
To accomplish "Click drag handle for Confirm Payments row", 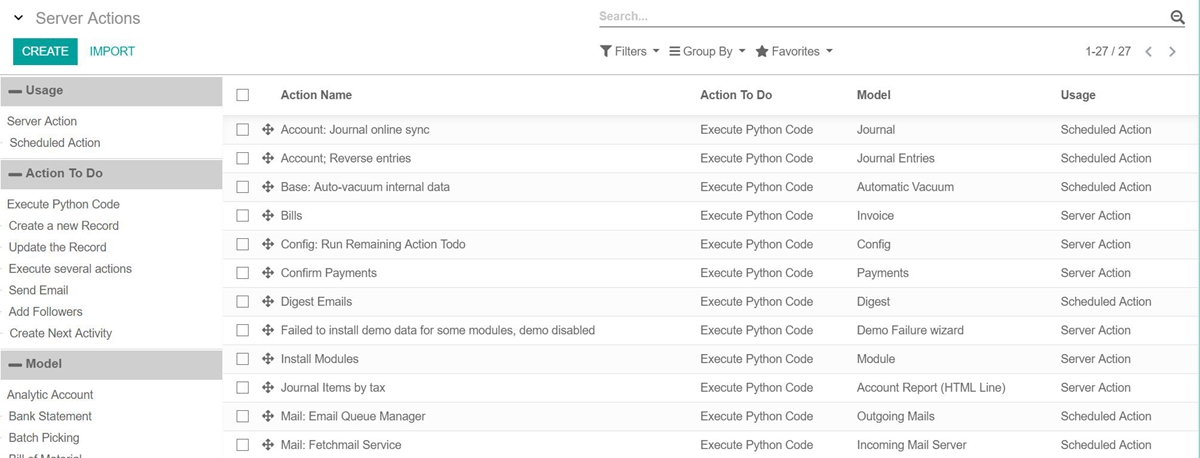I will point(268,273).
